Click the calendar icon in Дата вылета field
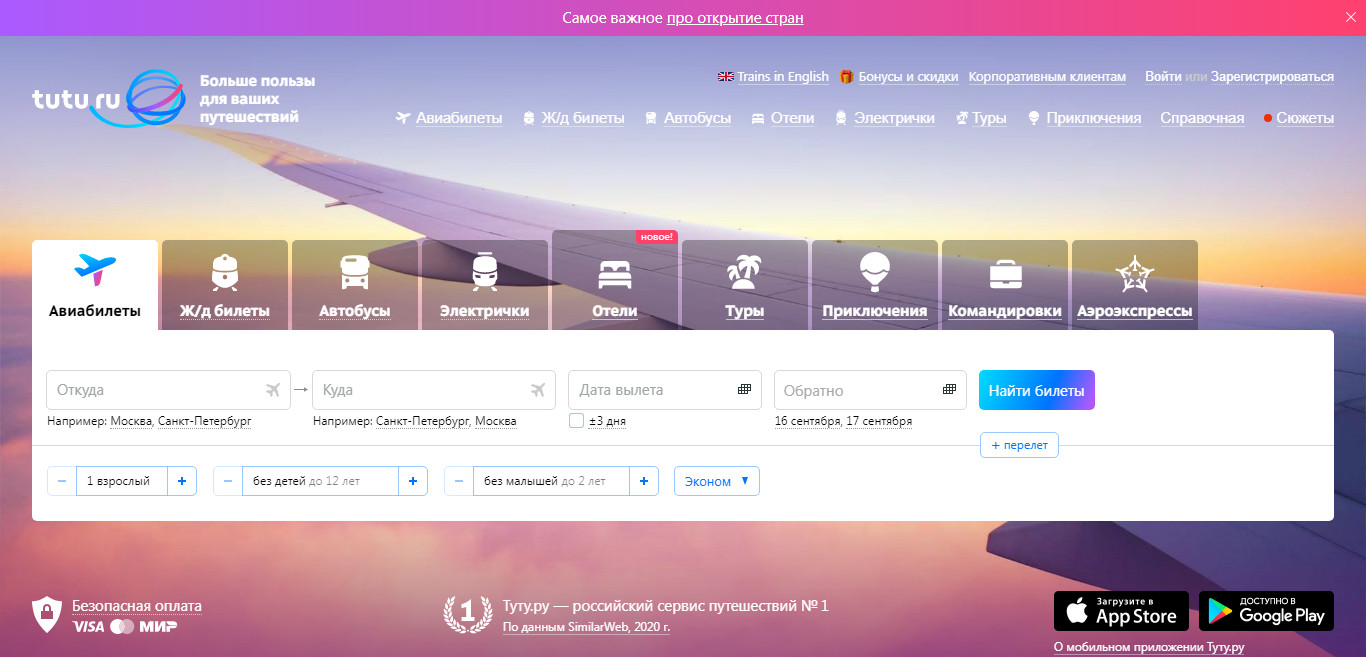 (x=744, y=390)
